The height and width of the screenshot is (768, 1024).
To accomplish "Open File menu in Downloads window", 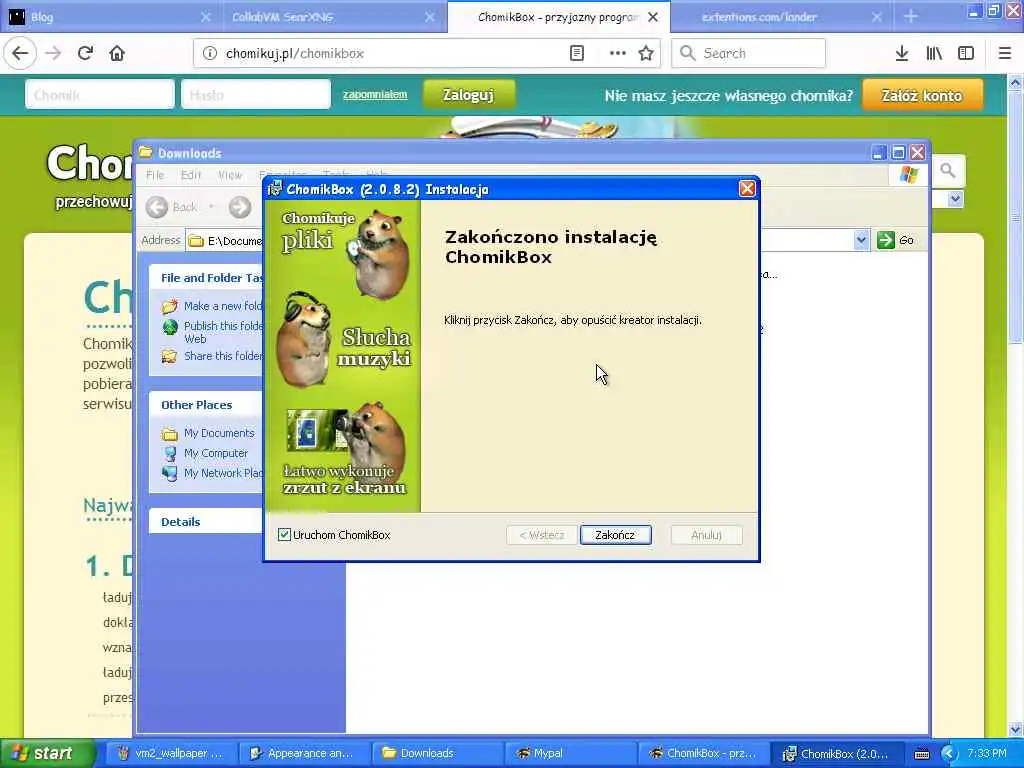I will click(155, 175).
